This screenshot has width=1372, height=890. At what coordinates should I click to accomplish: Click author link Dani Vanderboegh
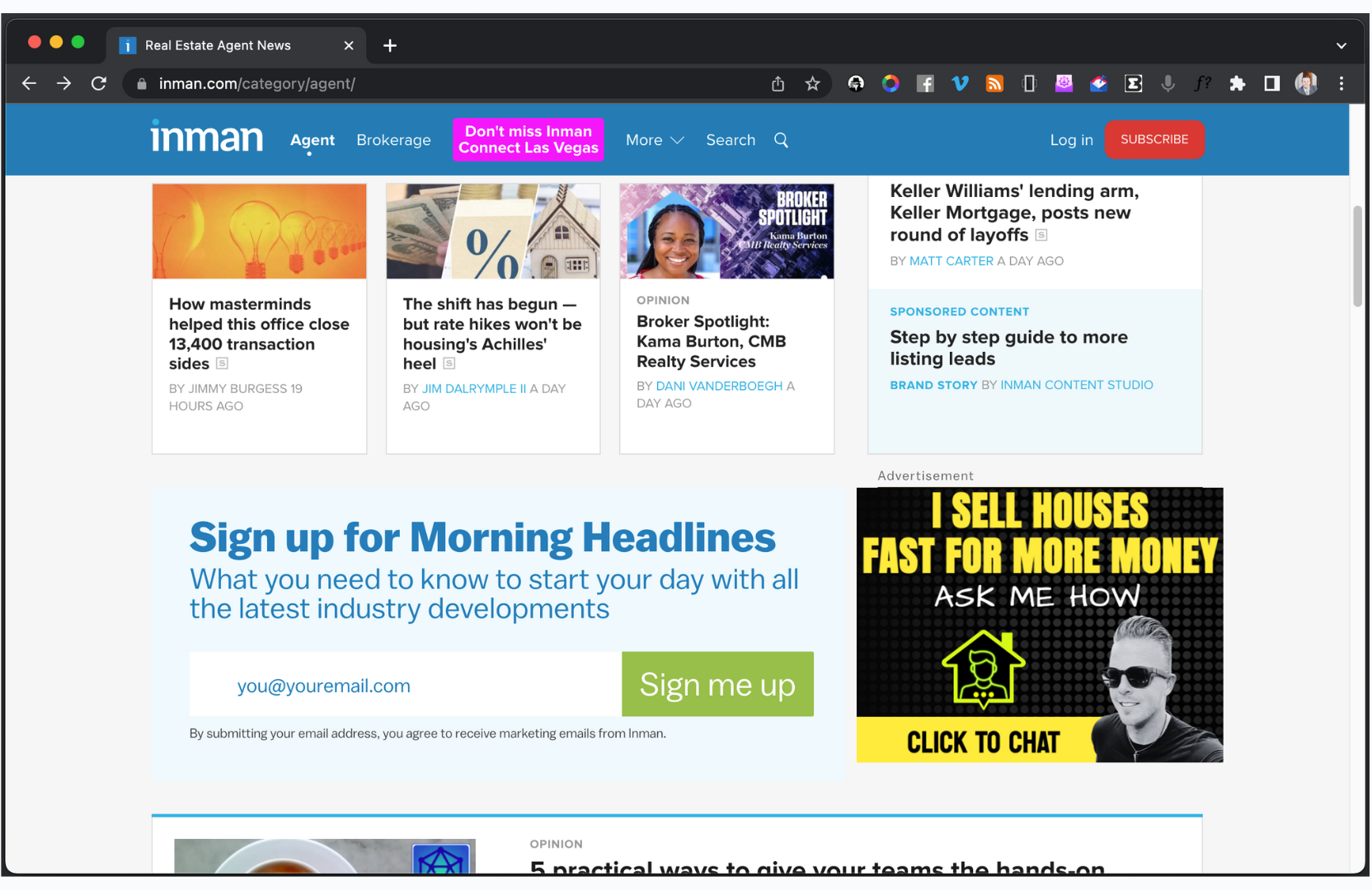(719, 386)
